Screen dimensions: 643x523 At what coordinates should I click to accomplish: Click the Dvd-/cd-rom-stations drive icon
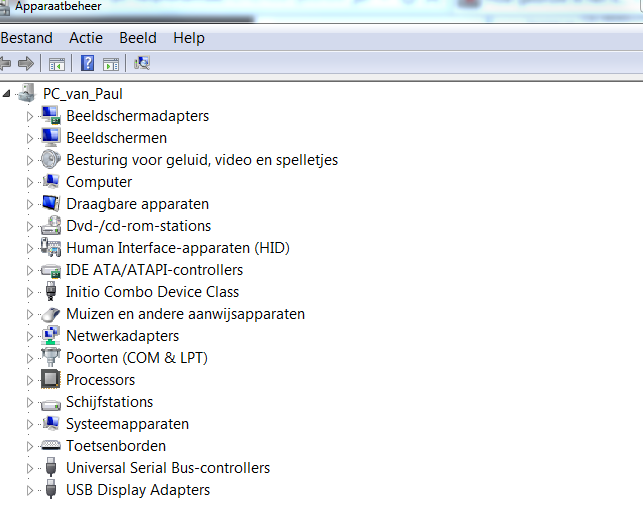pyautogui.click(x=51, y=225)
